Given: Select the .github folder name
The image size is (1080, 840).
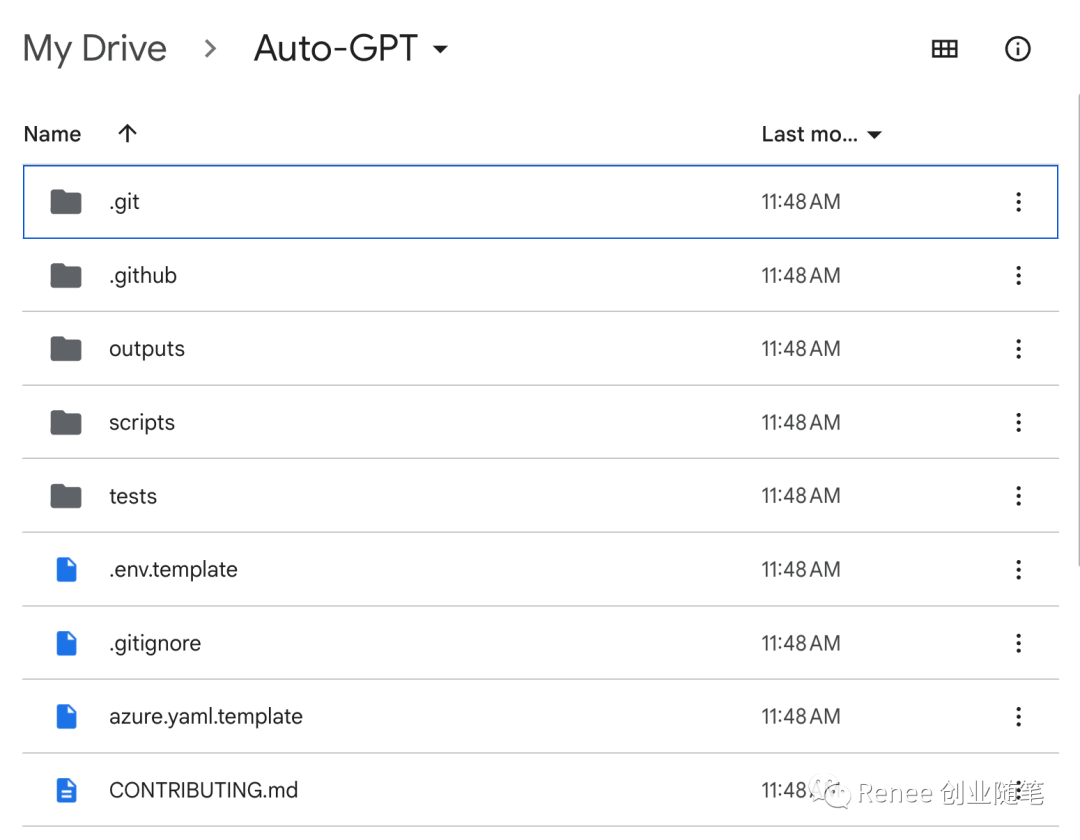Looking at the screenshot, I should 143,276.
